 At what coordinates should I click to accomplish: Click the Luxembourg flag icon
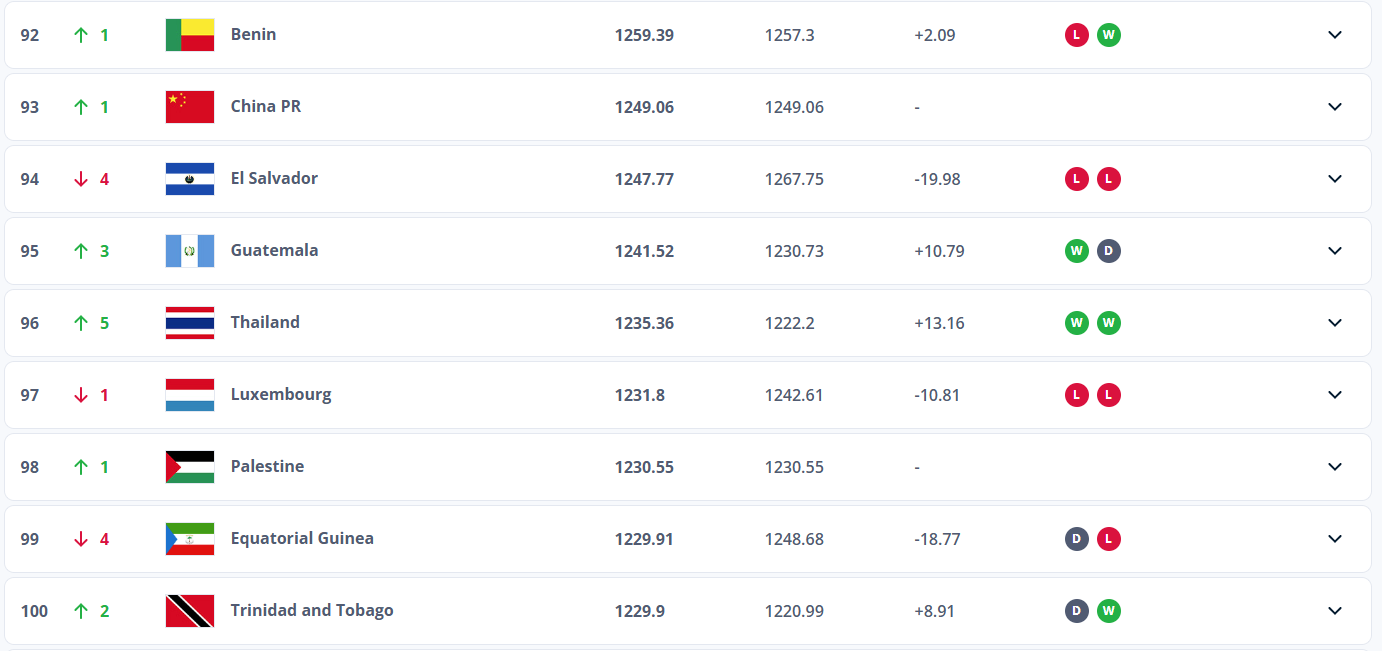(x=190, y=395)
